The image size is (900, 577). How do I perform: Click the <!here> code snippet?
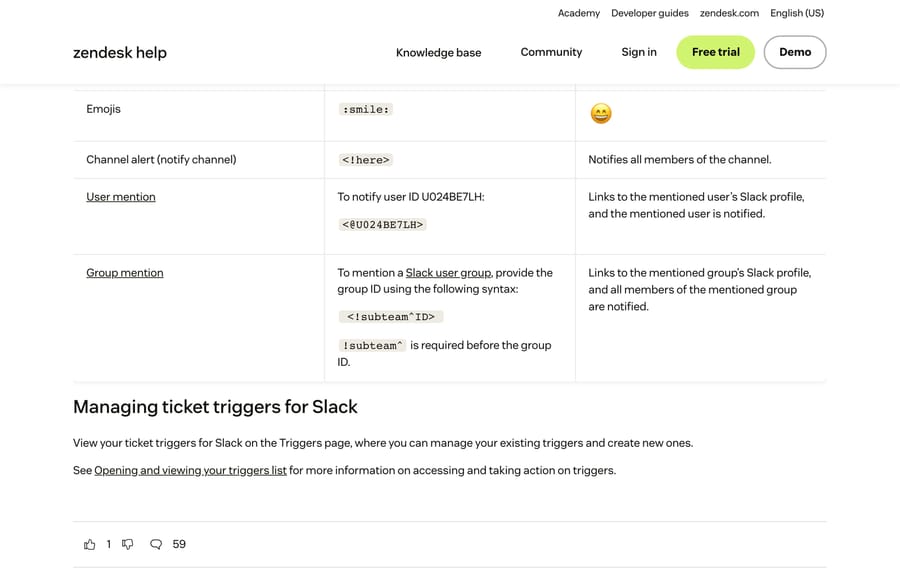pyautogui.click(x=366, y=160)
